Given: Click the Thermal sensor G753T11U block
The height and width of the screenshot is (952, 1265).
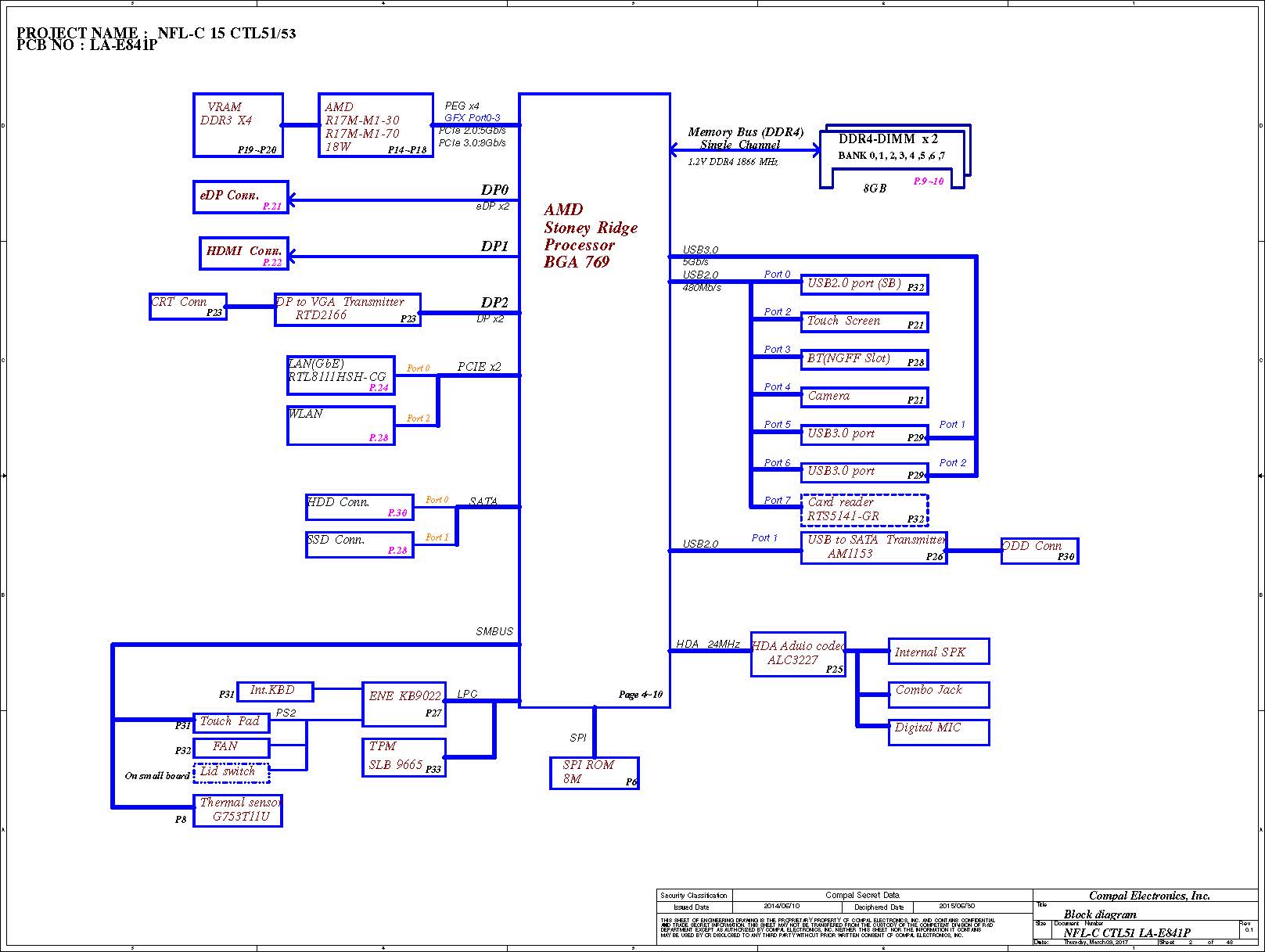Looking at the screenshot, I should (238, 810).
